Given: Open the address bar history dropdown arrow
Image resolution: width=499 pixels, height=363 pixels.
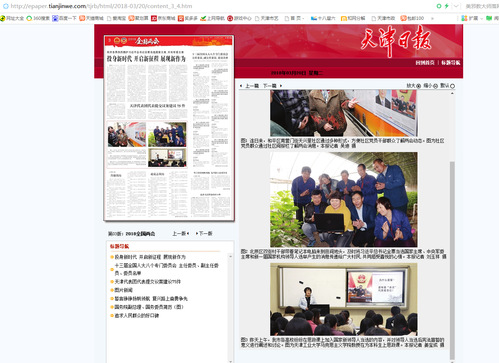Looking at the screenshot, I should [x=456, y=6].
